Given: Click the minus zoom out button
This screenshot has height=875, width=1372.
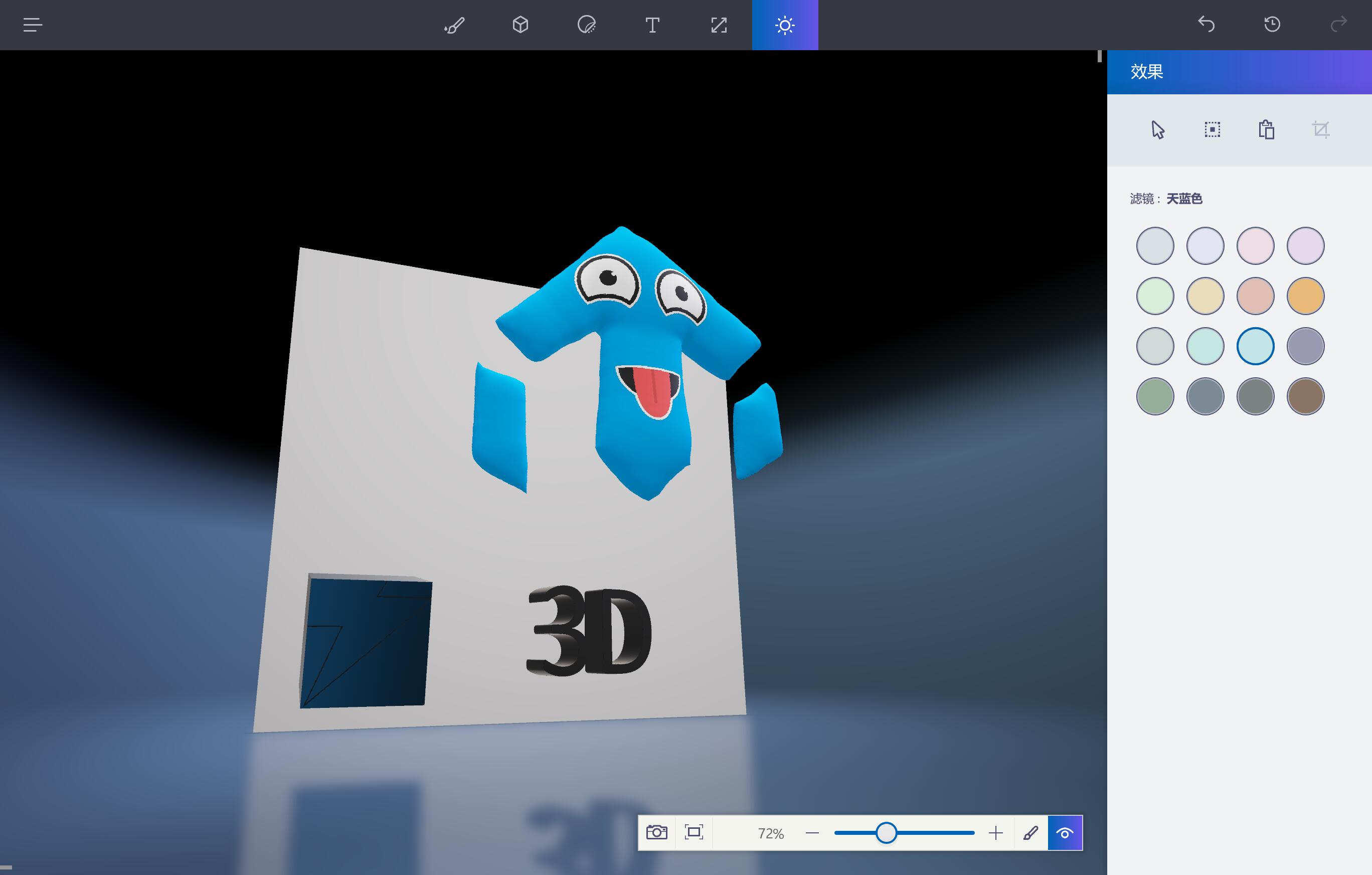Looking at the screenshot, I should coord(812,833).
